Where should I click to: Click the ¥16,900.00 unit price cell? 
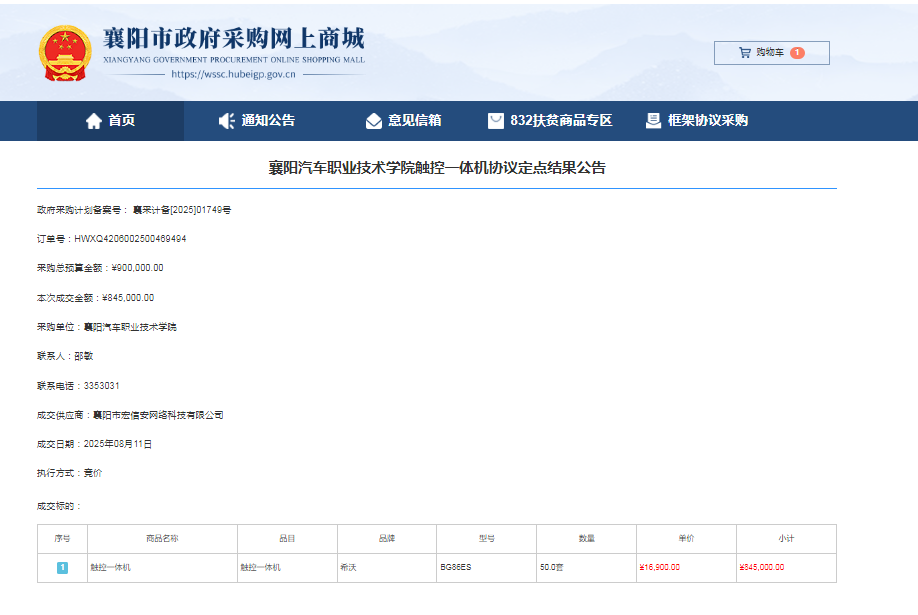[x=660, y=567]
